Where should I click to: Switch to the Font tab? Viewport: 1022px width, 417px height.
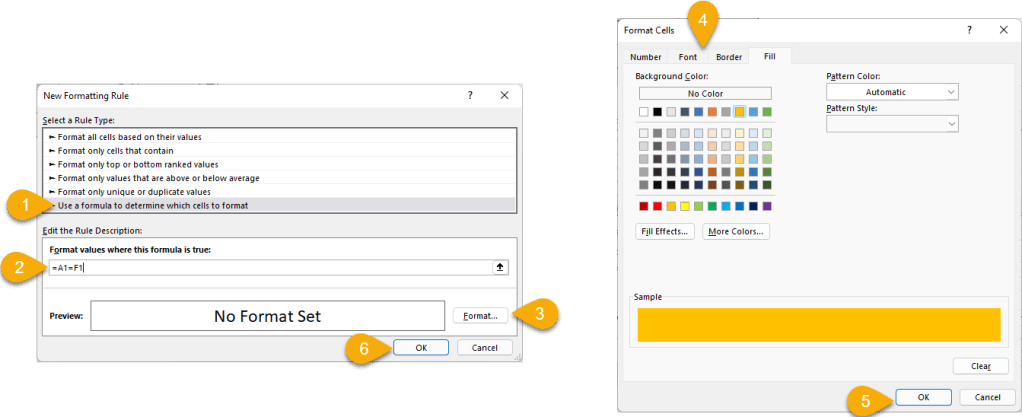click(688, 57)
